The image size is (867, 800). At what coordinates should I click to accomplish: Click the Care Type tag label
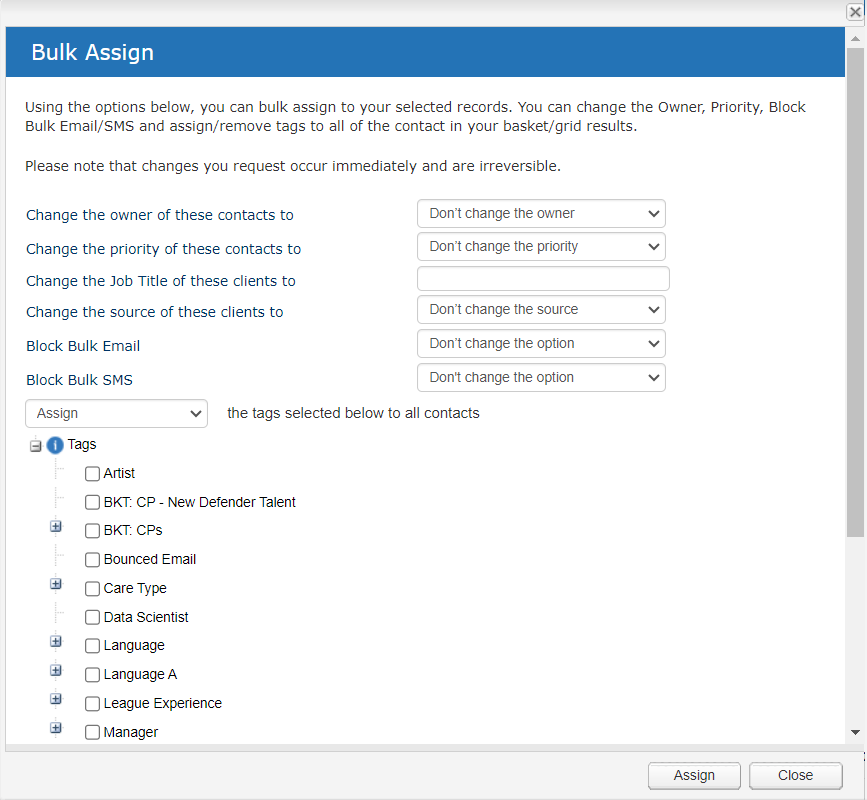point(135,589)
